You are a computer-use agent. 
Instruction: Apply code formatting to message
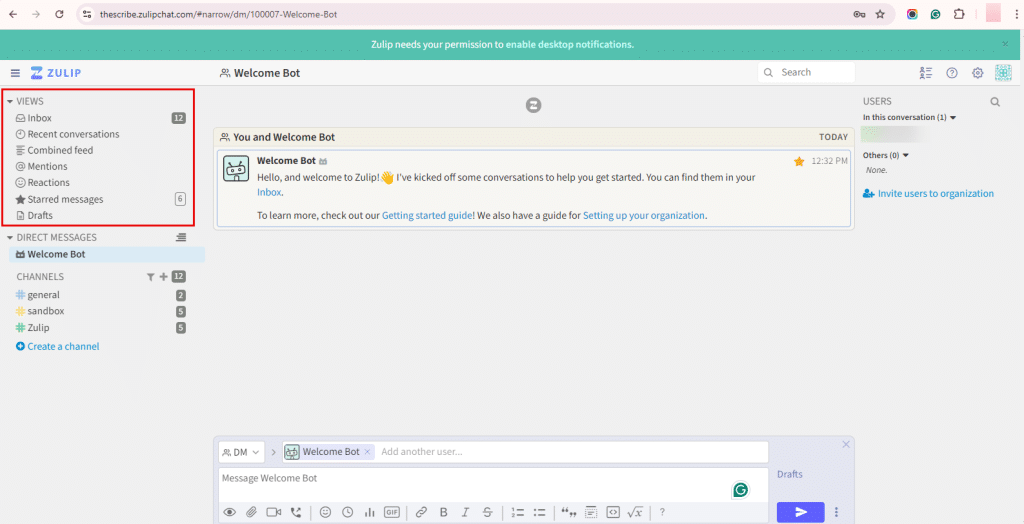pyautogui.click(x=613, y=512)
